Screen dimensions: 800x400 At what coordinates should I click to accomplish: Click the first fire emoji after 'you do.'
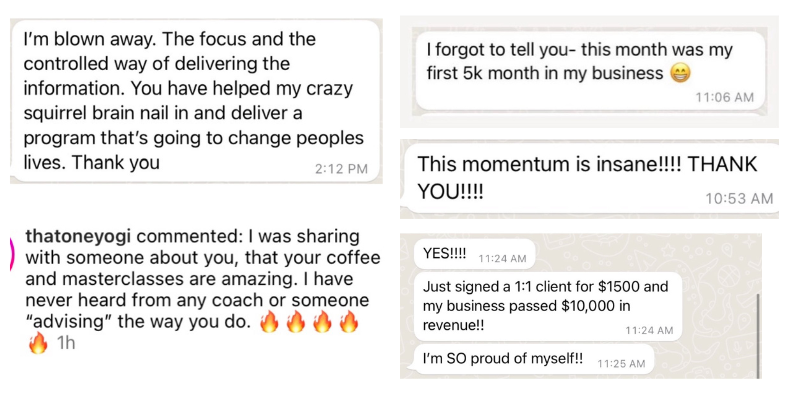pyautogui.click(x=268, y=322)
